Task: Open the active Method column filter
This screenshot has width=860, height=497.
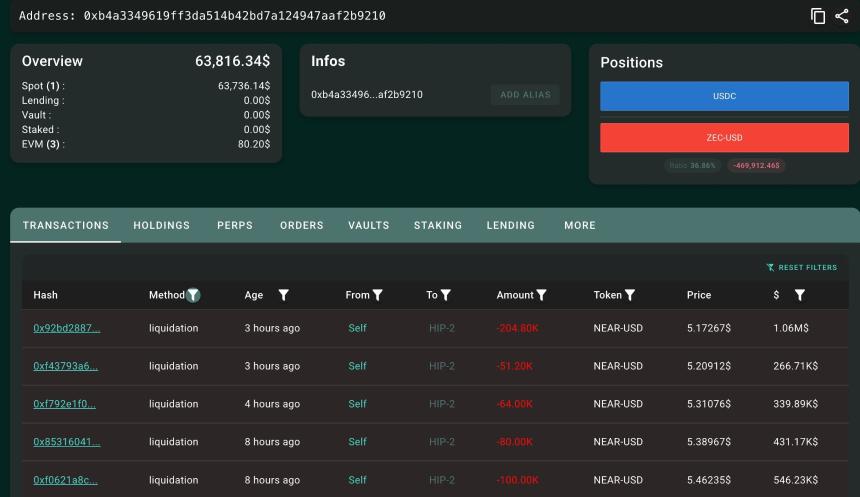Action: (x=193, y=295)
